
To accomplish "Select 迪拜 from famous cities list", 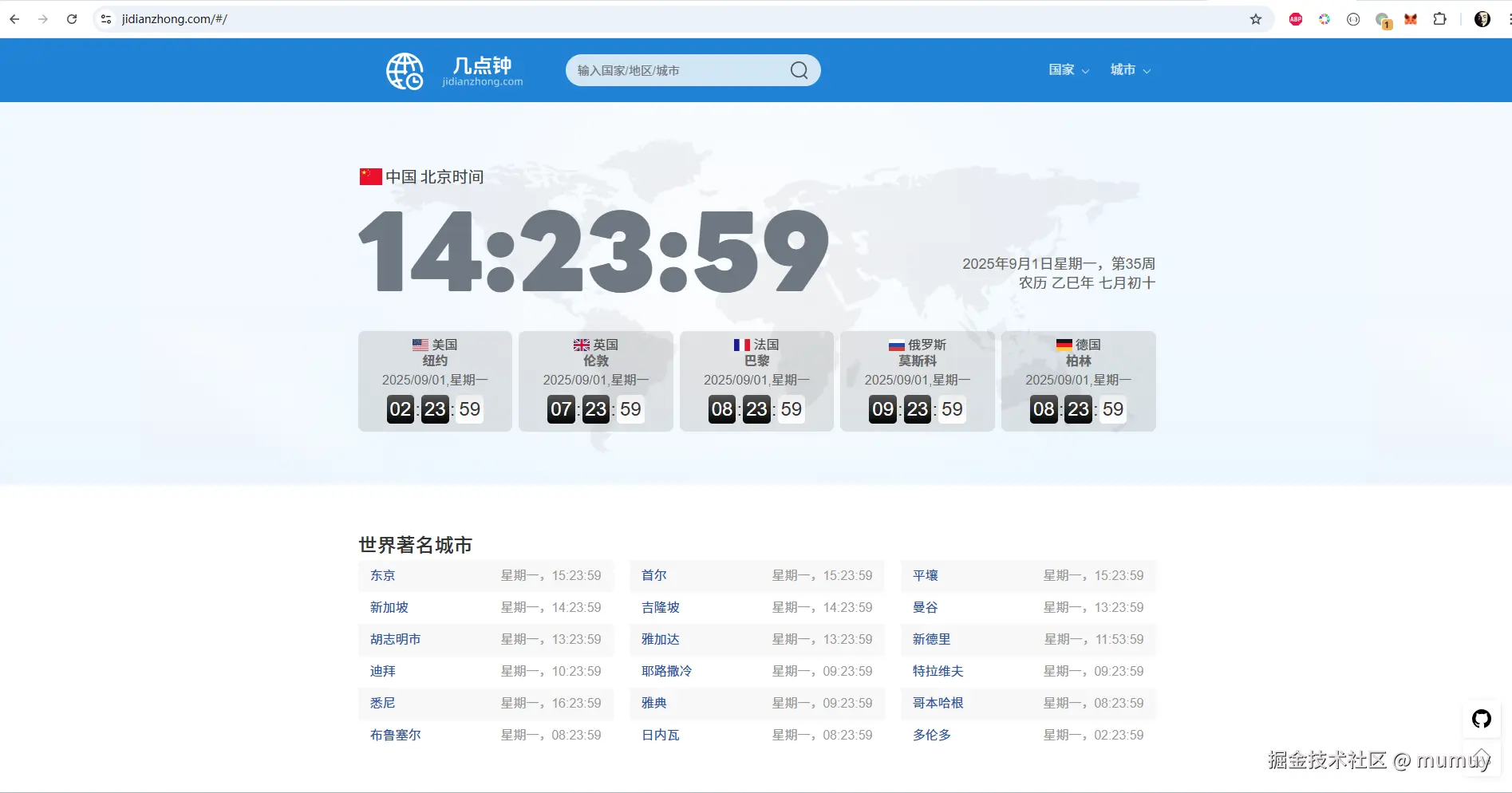I will [382, 671].
